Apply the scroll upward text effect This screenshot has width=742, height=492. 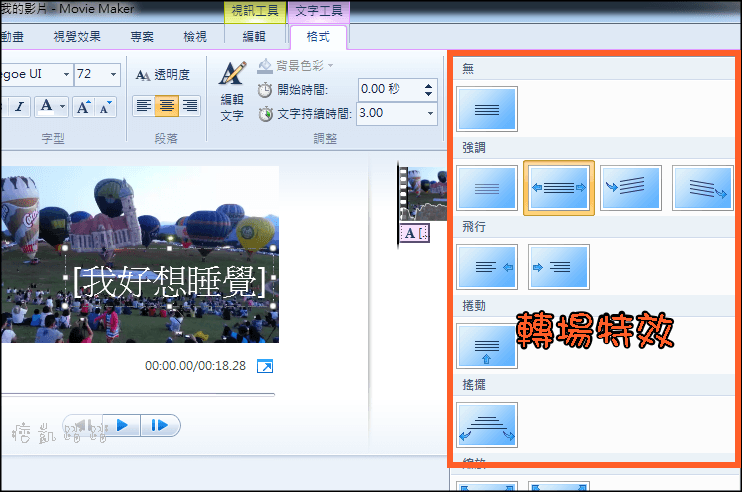tap(487, 346)
